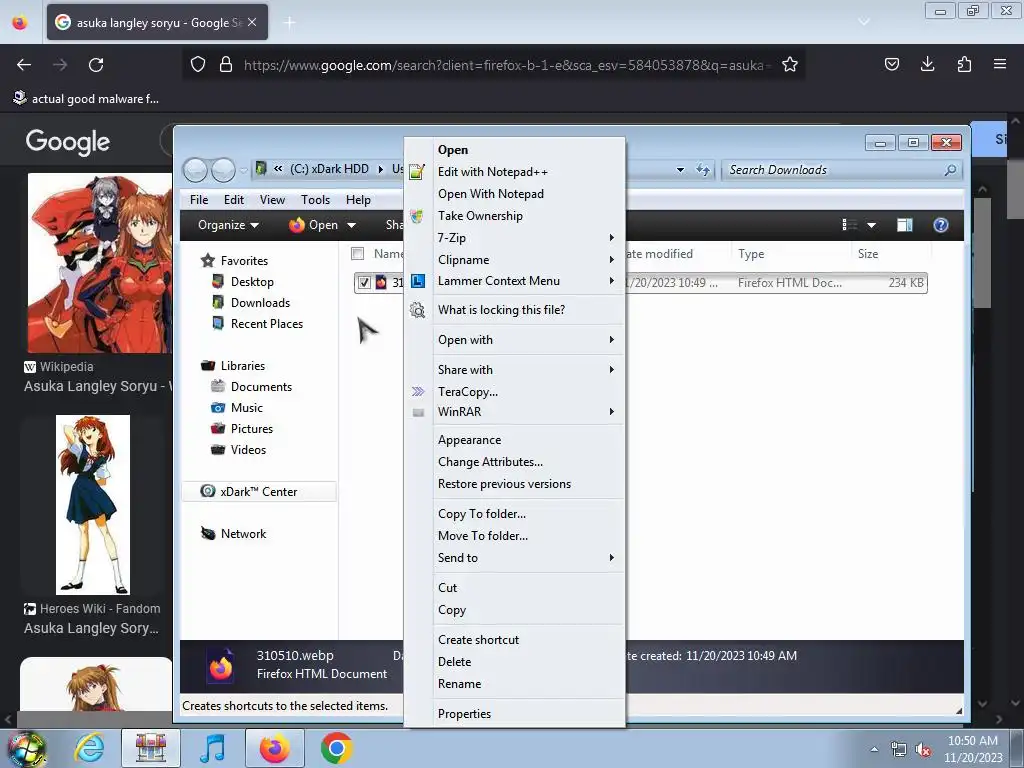Open the View menu in Explorer
Image resolution: width=1024 pixels, height=768 pixels.
[x=272, y=200]
